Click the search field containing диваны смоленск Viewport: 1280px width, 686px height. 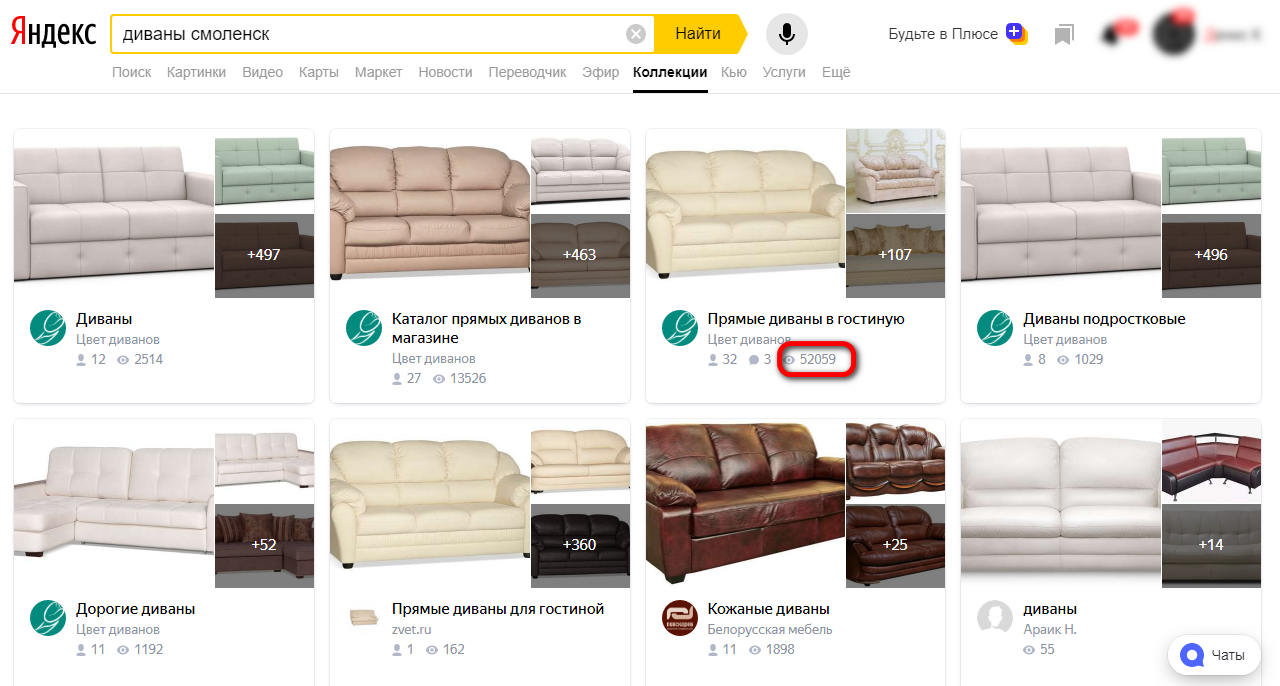point(370,34)
